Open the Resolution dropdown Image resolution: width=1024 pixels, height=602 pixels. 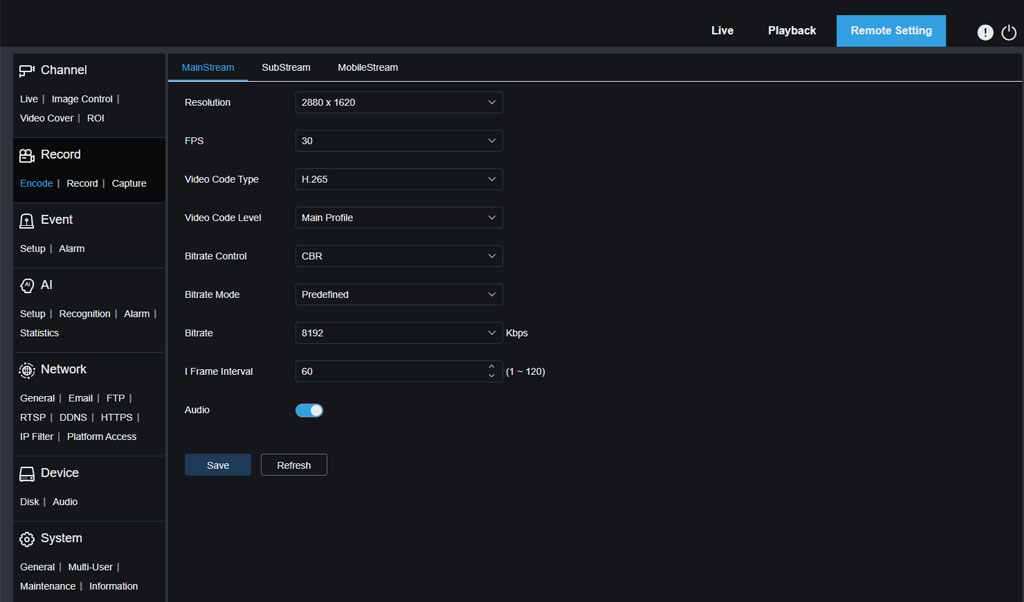(398, 102)
